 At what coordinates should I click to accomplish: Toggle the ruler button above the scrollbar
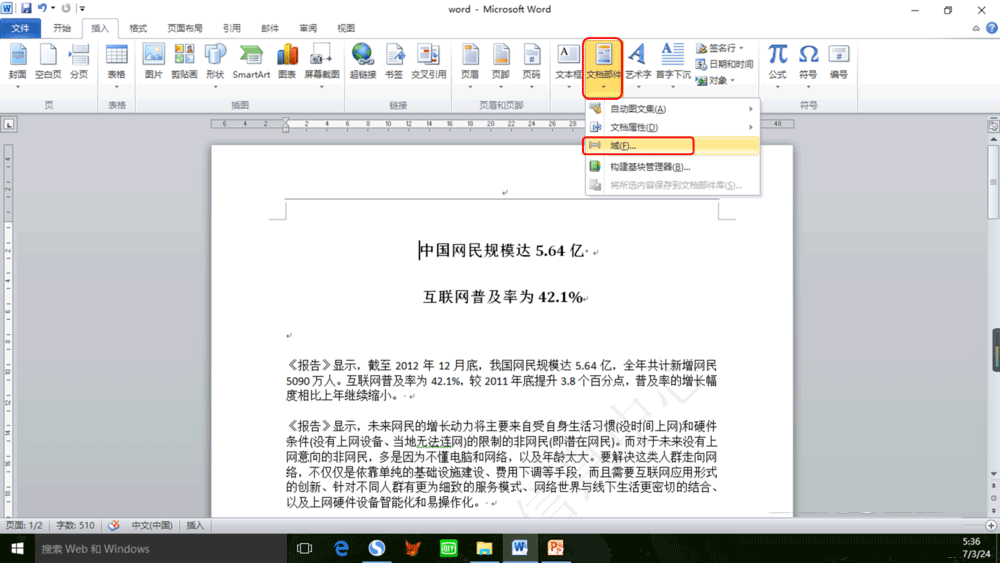pyautogui.click(x=993, y=126)
